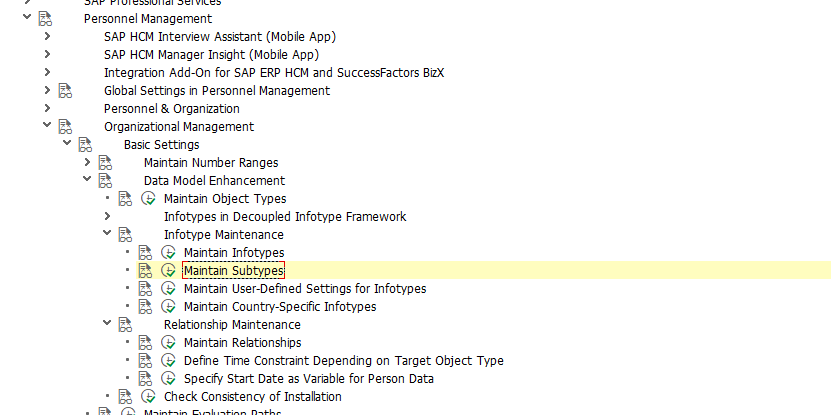Open documentation icon for Specify Start Date

(x=145, y=379)
